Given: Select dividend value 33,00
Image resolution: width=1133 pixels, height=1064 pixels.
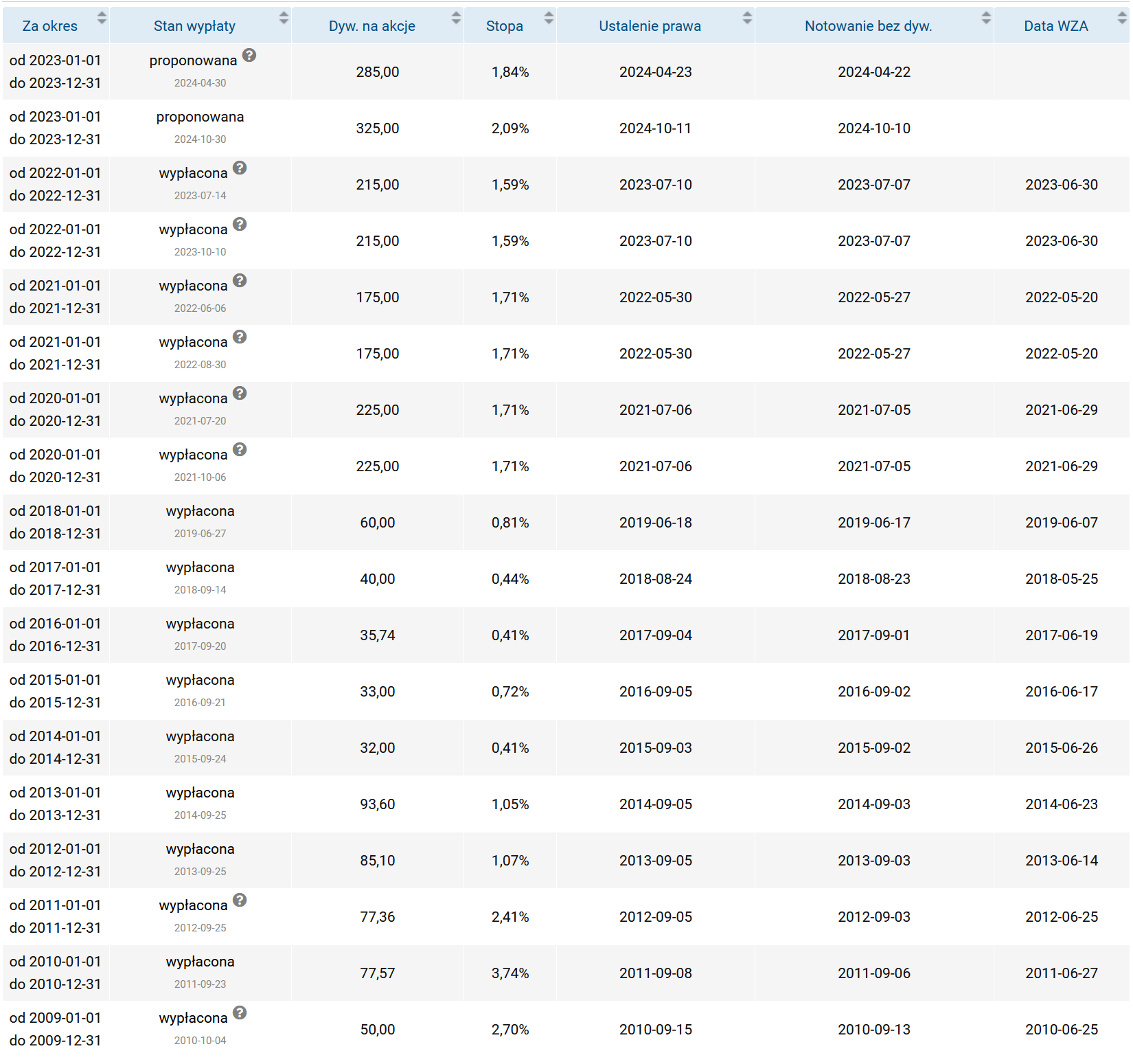Looking at the screenshot, I should click(x=378, y=692).
